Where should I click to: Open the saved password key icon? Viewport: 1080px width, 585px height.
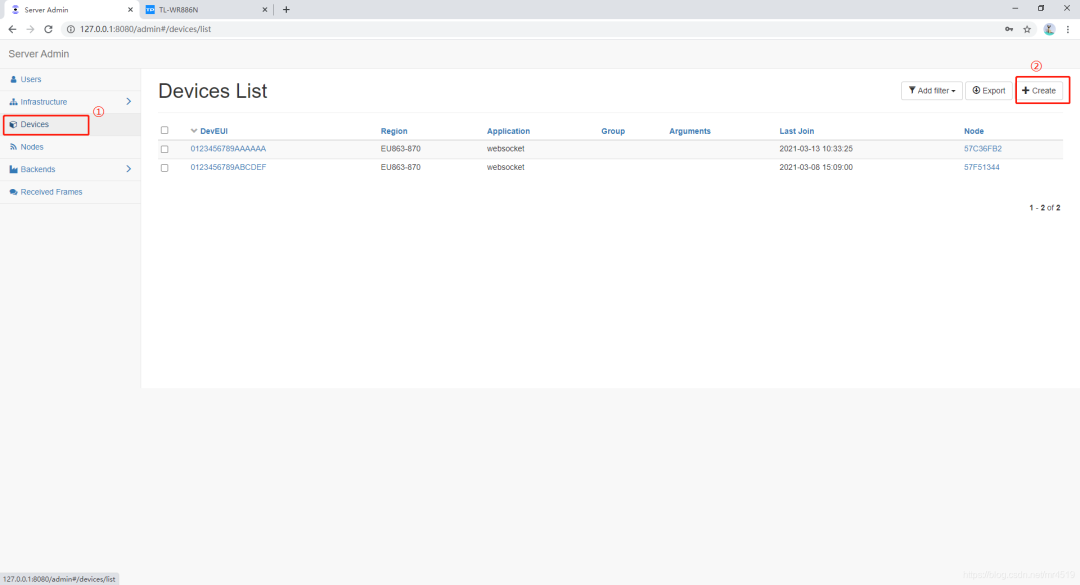(1009, 29)
